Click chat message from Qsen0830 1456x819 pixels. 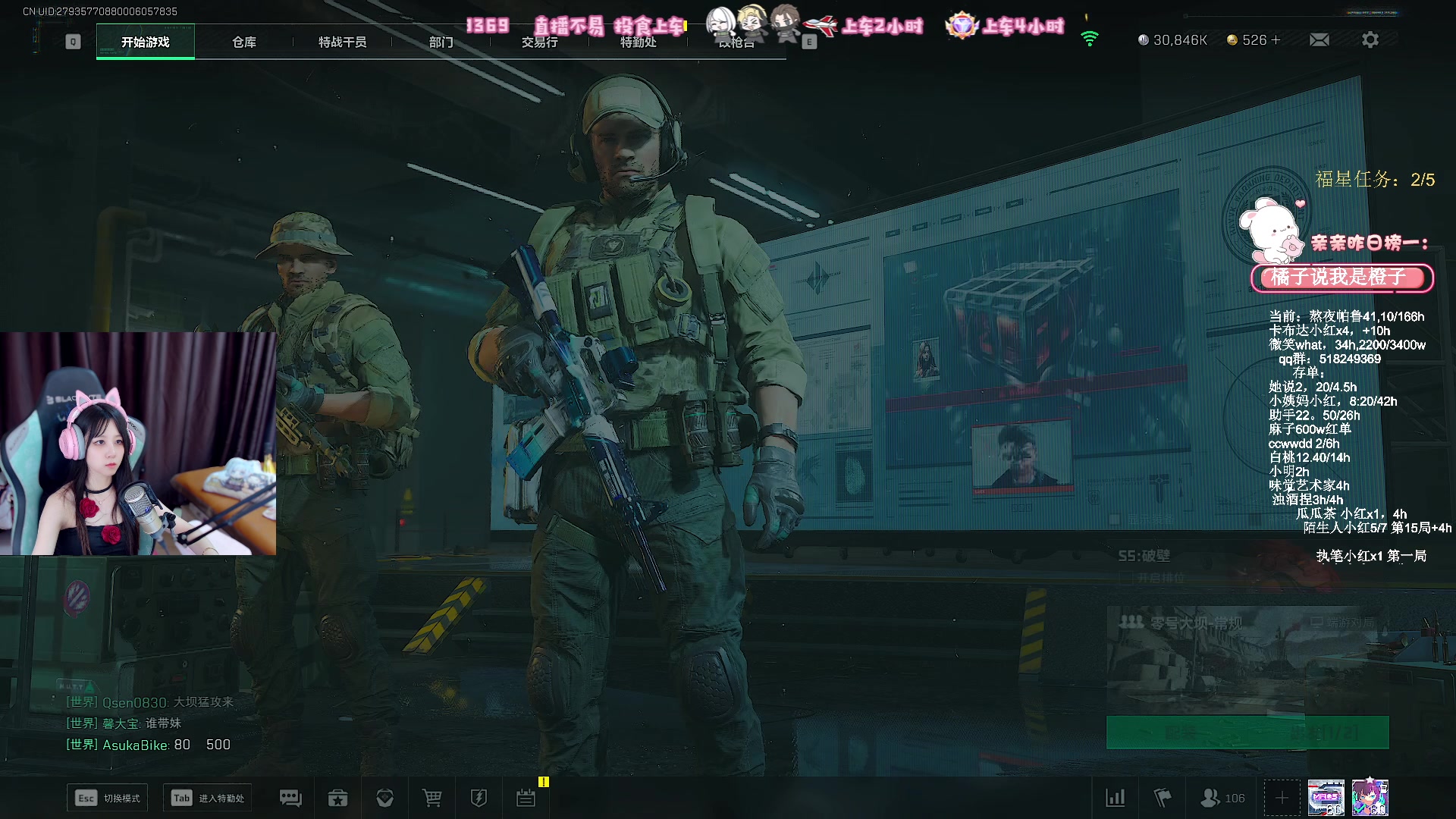click(x=150, y=702)
